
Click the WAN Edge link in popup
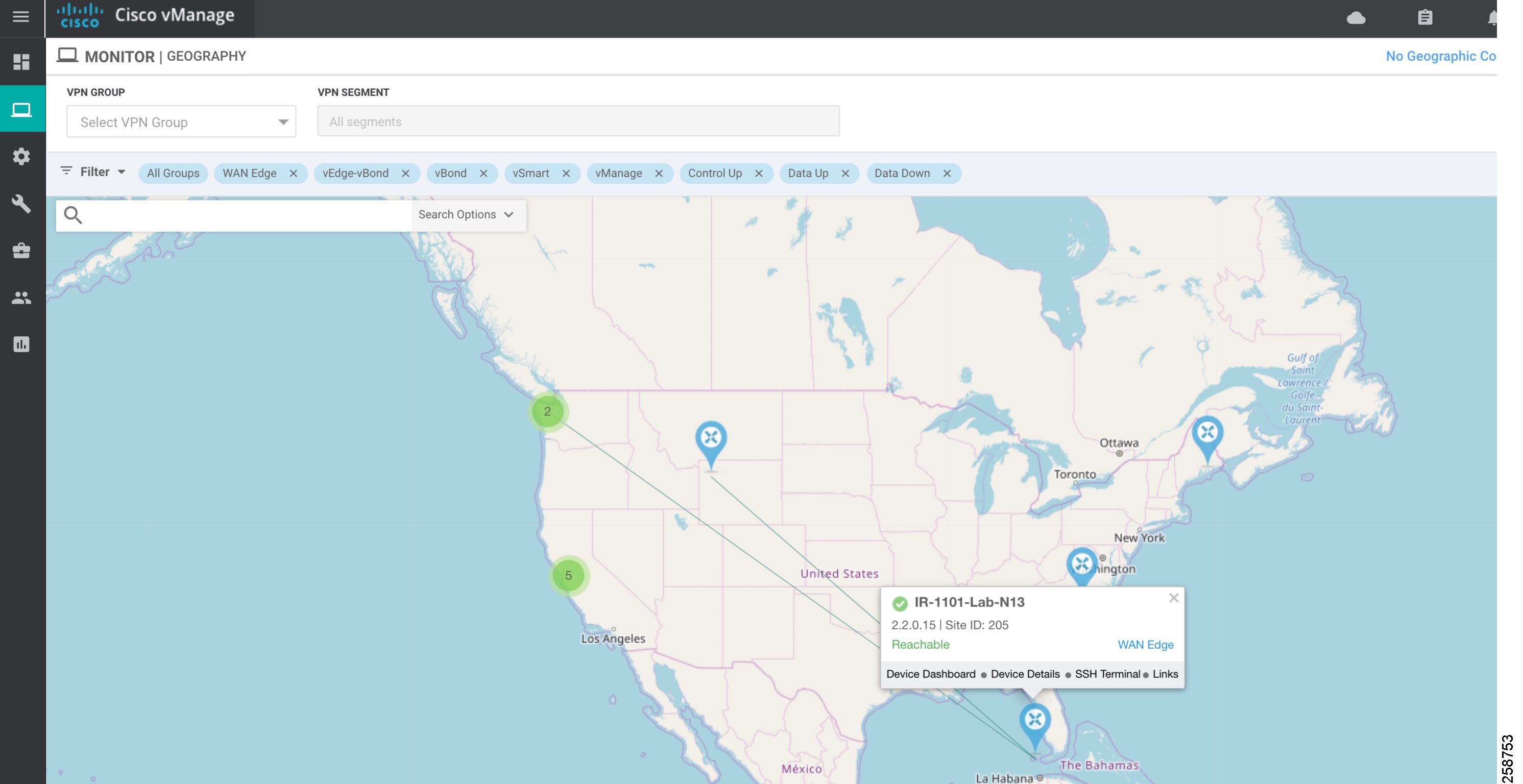(x=1145, y=645)
